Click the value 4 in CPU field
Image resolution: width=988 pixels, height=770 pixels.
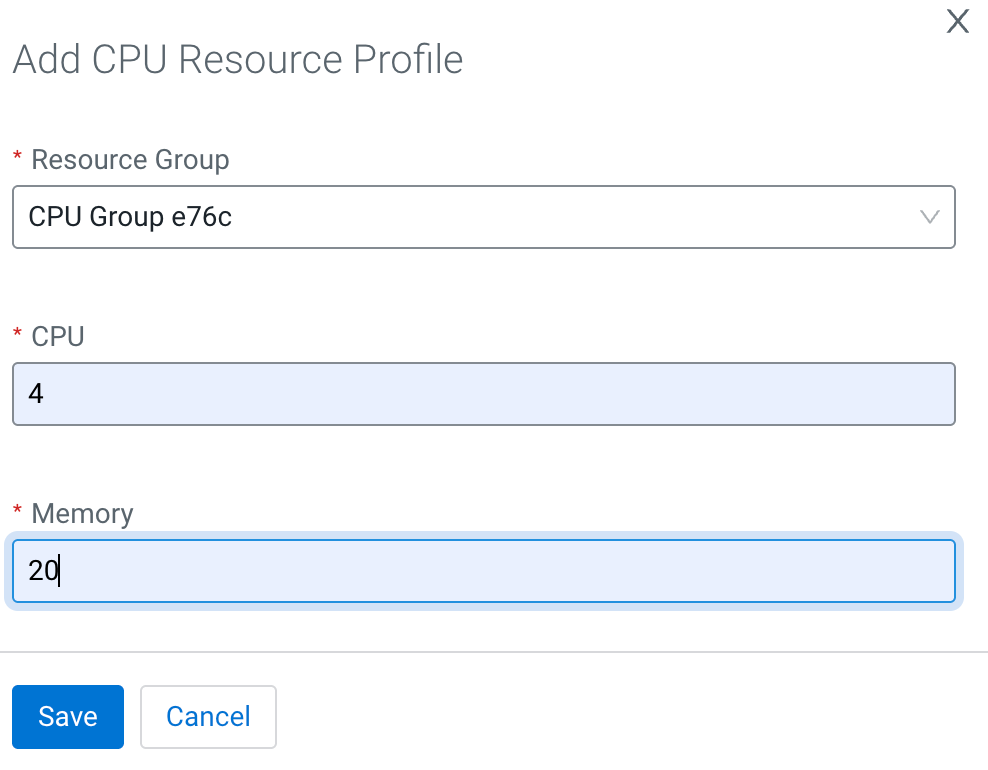[x=36, y=394]
